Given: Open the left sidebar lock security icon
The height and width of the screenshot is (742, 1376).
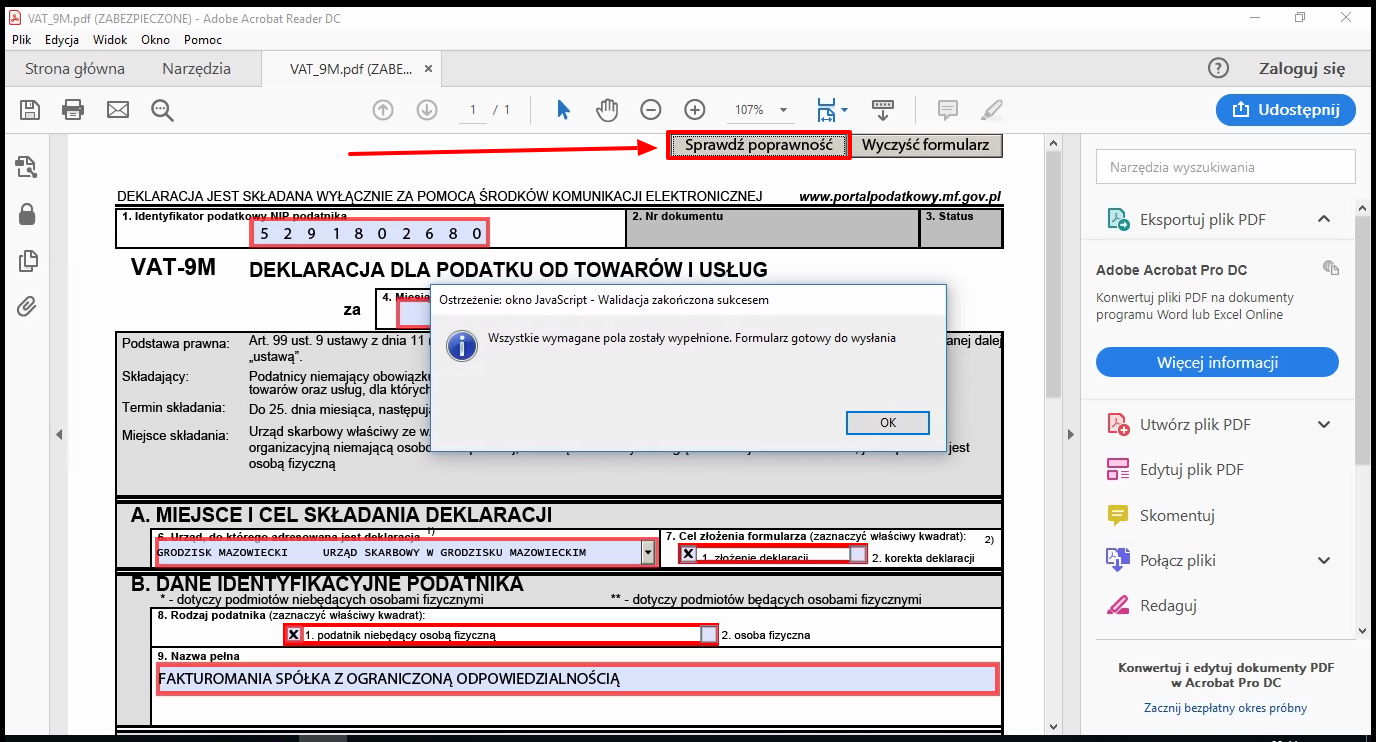Looking at the screenshot, I should (27, 214).
